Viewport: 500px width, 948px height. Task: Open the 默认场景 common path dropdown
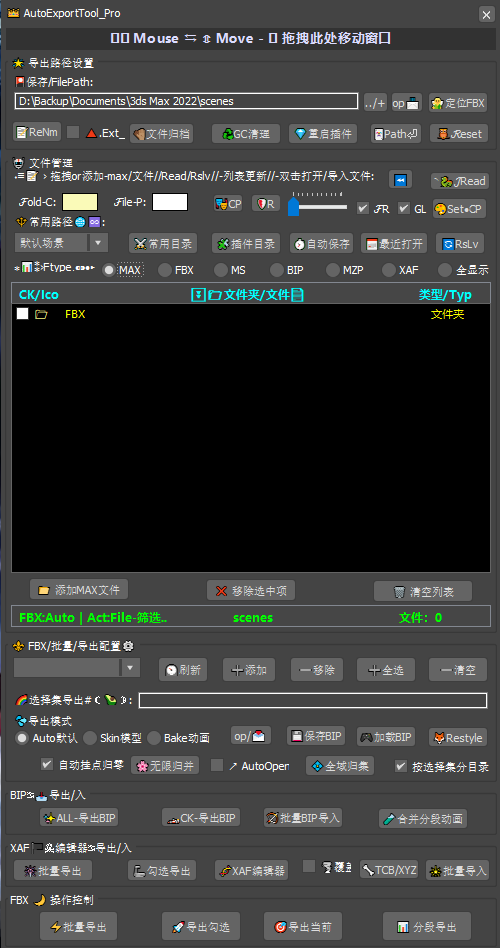coord(61,243)
